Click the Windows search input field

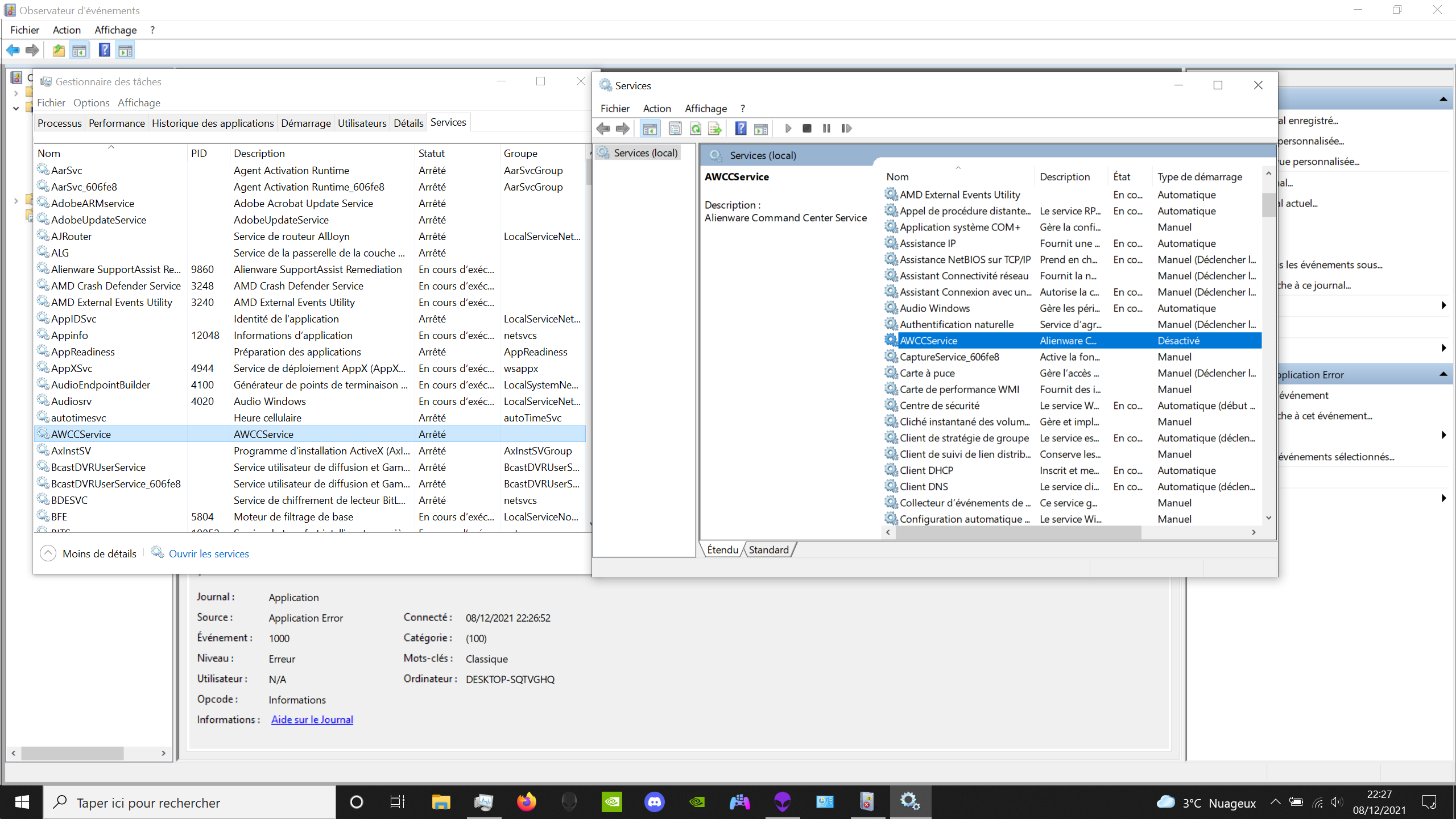pos(188,802)
